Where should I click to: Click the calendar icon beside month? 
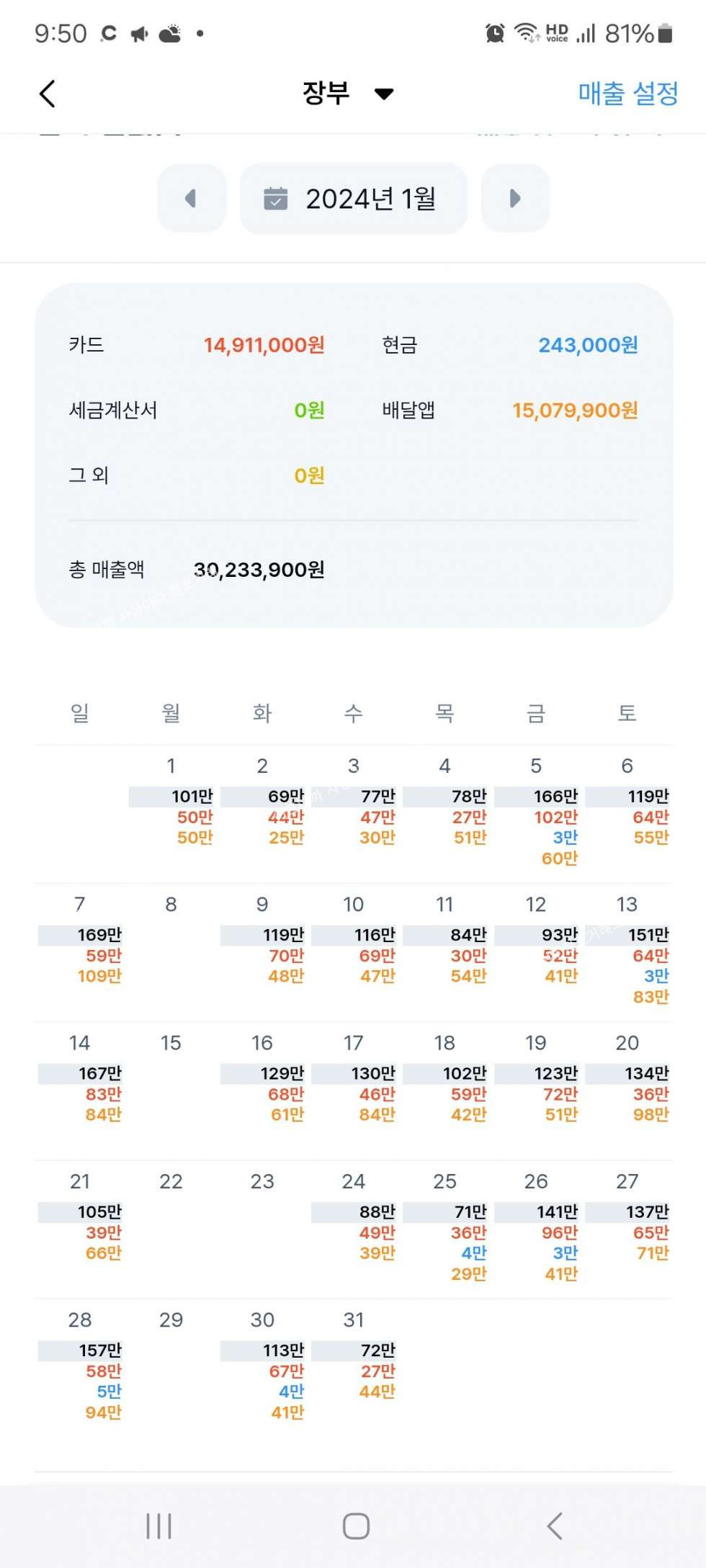point(275,198)
